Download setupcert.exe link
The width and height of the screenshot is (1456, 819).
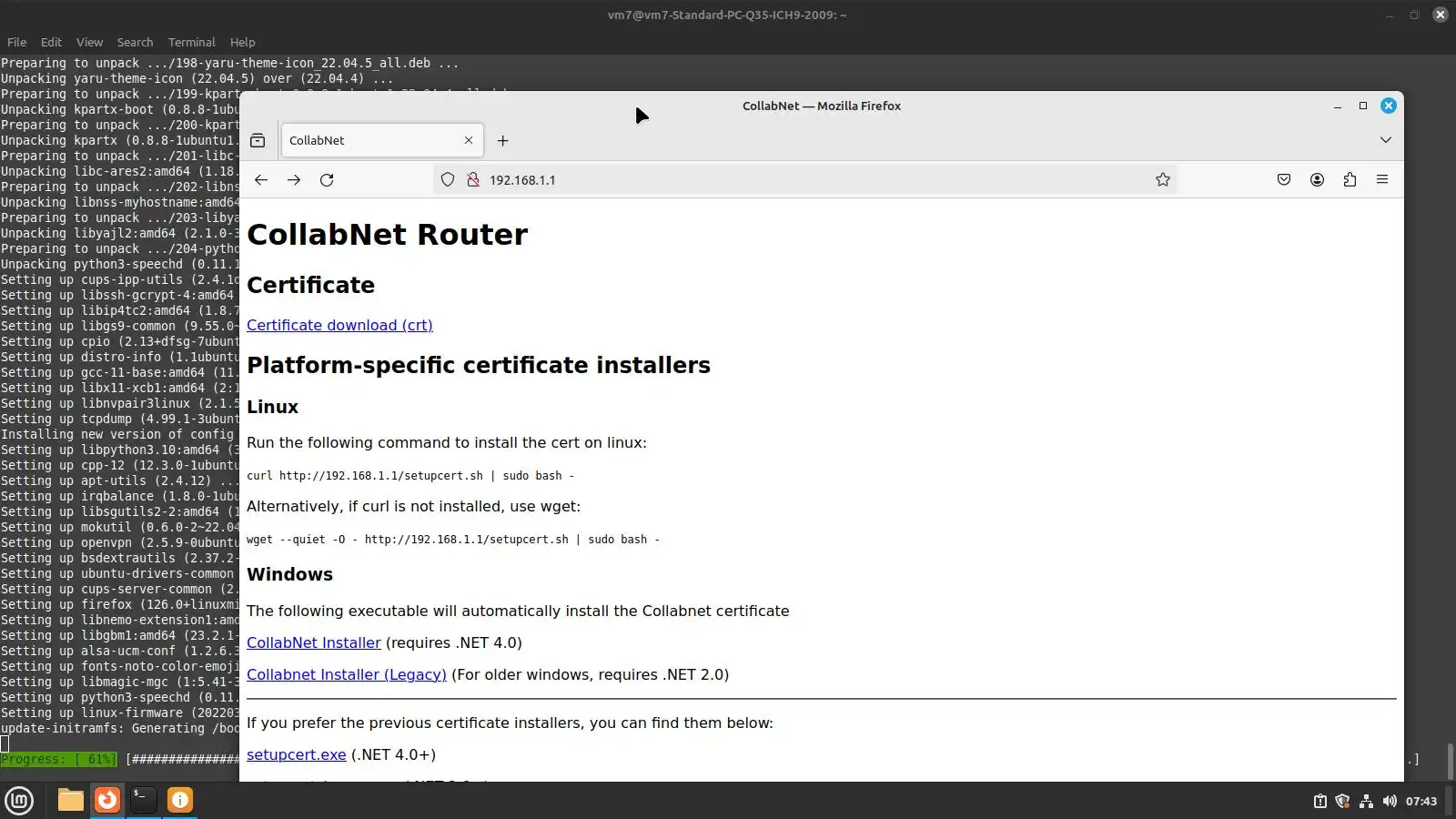pyautogui.click(x=297, y=754)
